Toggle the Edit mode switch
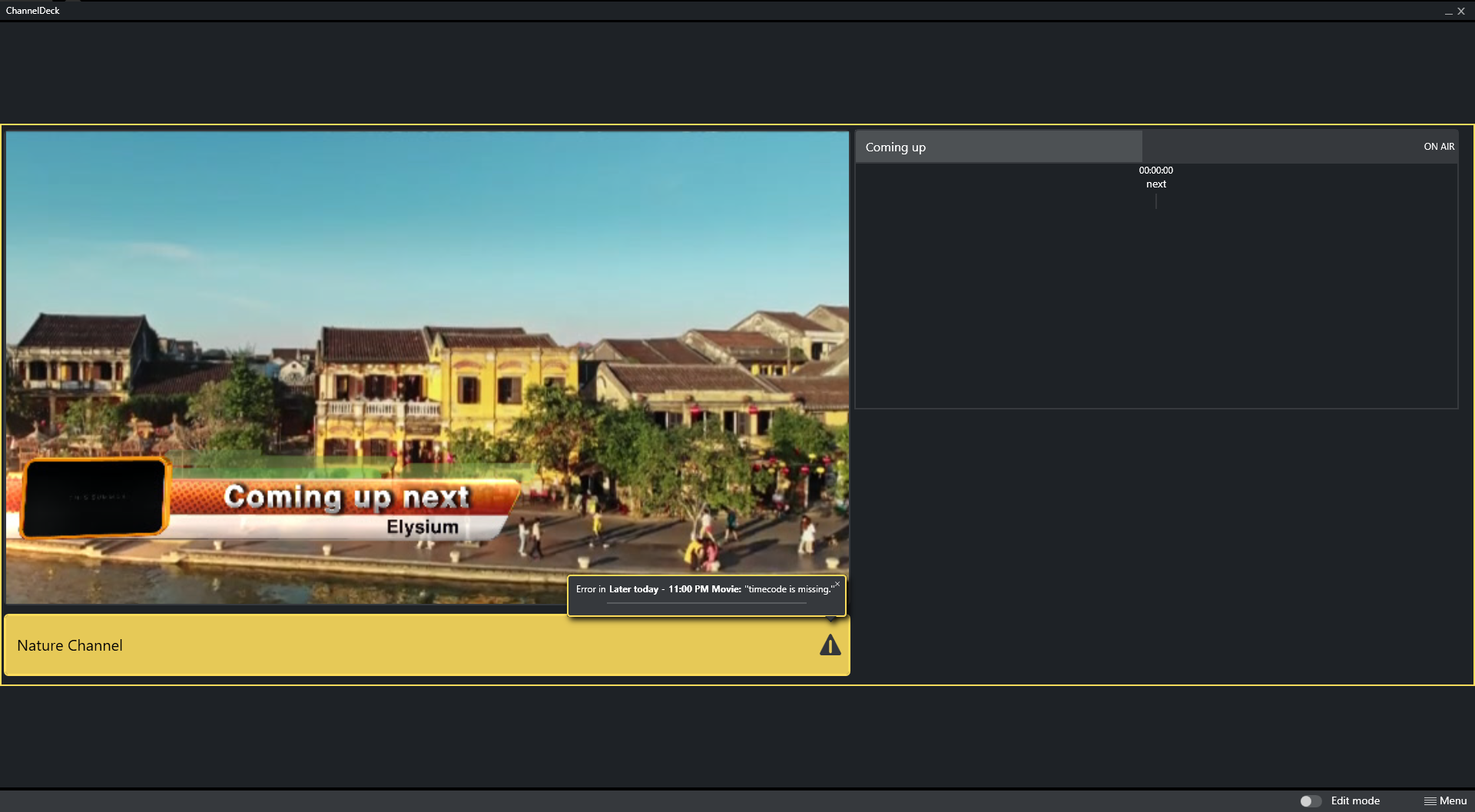The height and width of the screenshot is (812, 1475). (x=1310, y=800)
